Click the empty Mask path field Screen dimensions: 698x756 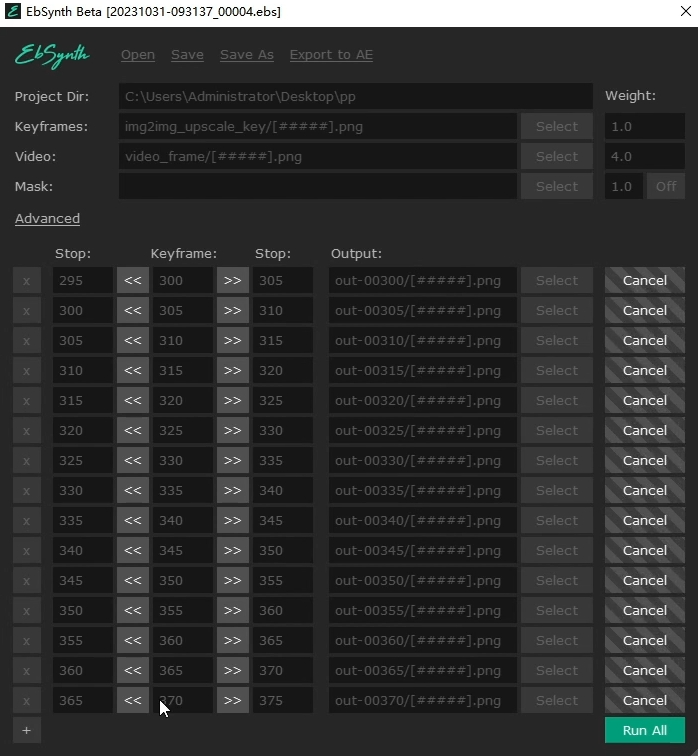(x=318, y=187)
